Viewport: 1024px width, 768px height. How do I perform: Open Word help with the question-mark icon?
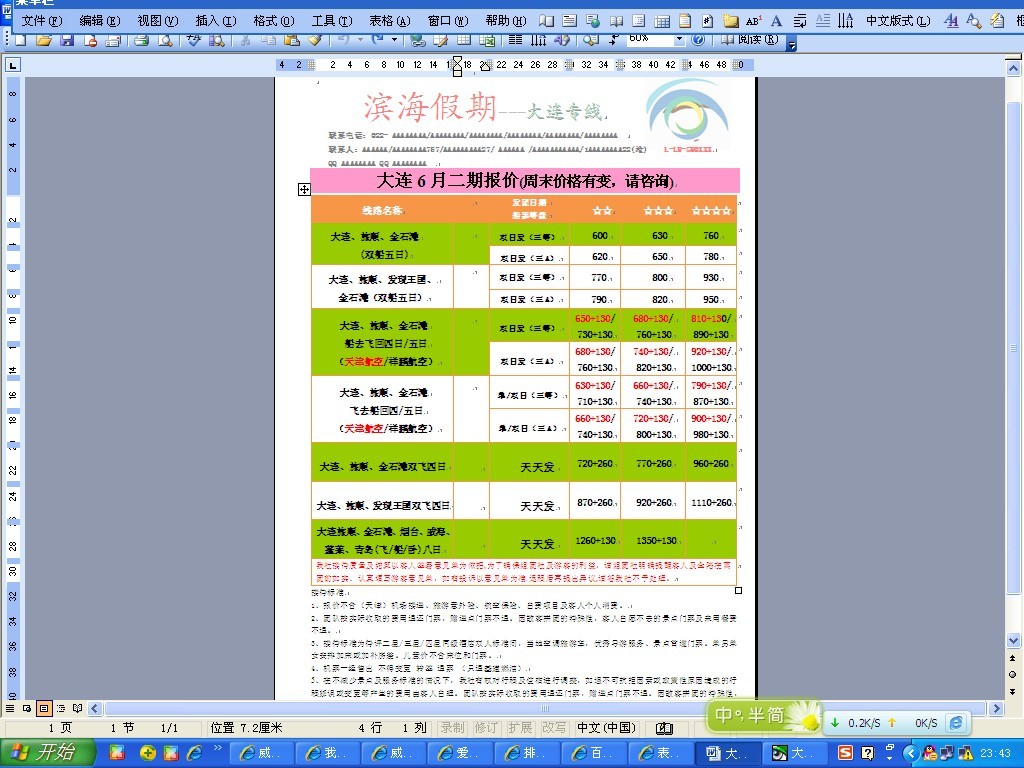(698, 40)
